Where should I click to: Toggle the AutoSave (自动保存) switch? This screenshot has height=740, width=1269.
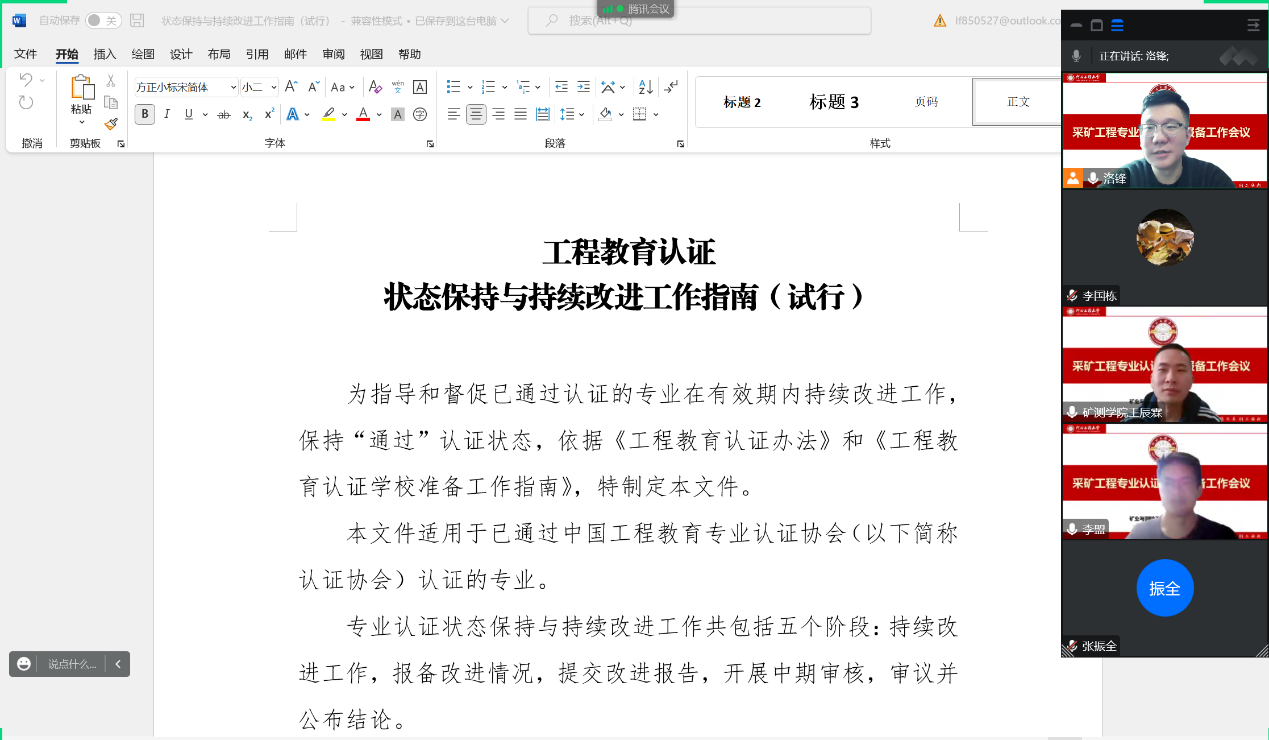click(x=103, y=20)
